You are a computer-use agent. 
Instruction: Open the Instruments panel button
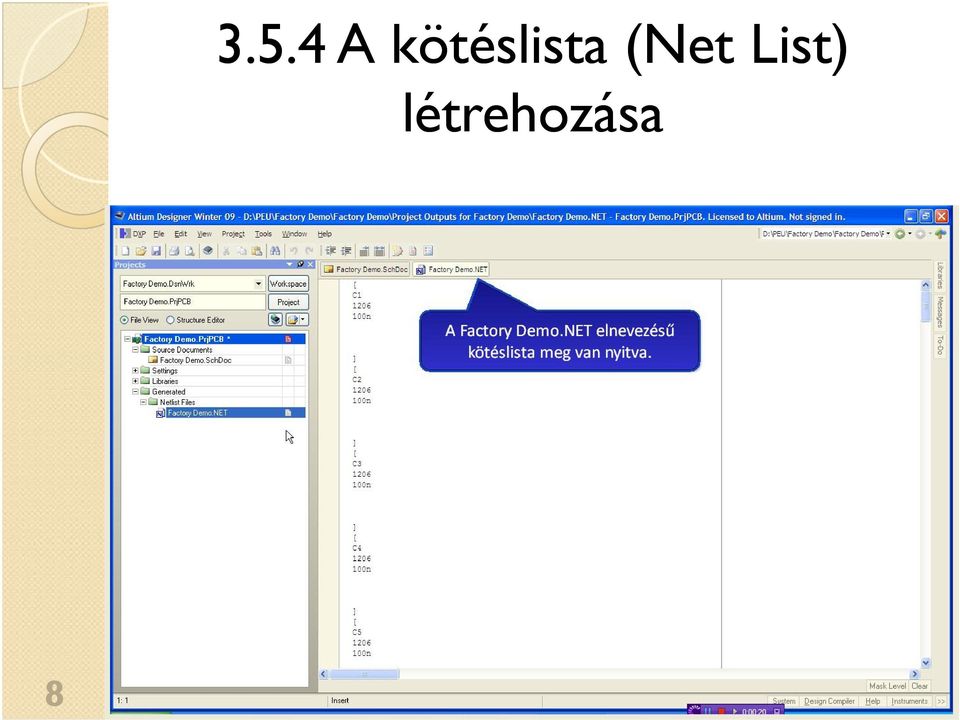(x=909, y=701)
